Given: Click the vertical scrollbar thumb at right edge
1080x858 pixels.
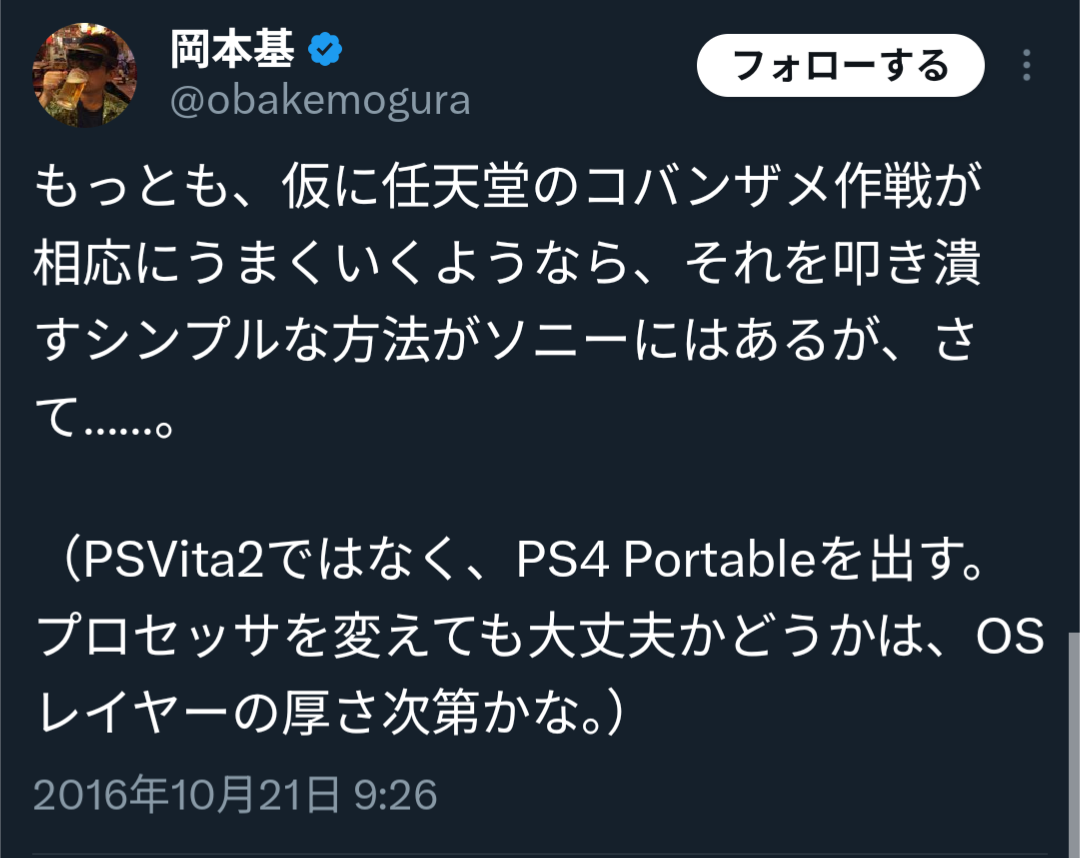Looking at the screenshot, I should [1074, 744].
